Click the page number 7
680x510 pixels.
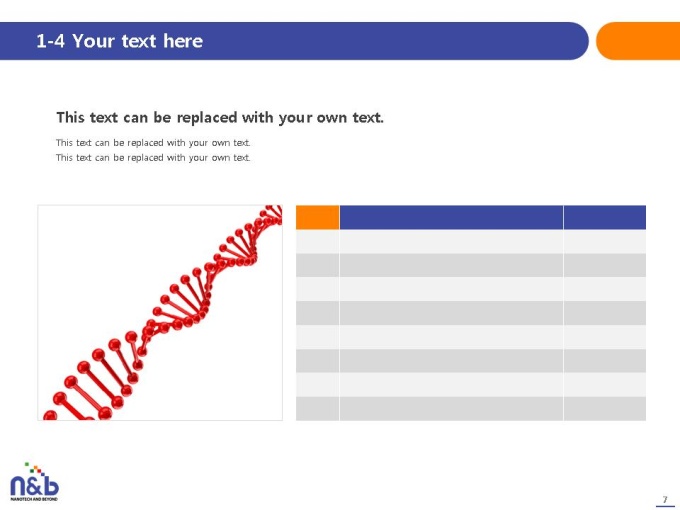[665, 499]
